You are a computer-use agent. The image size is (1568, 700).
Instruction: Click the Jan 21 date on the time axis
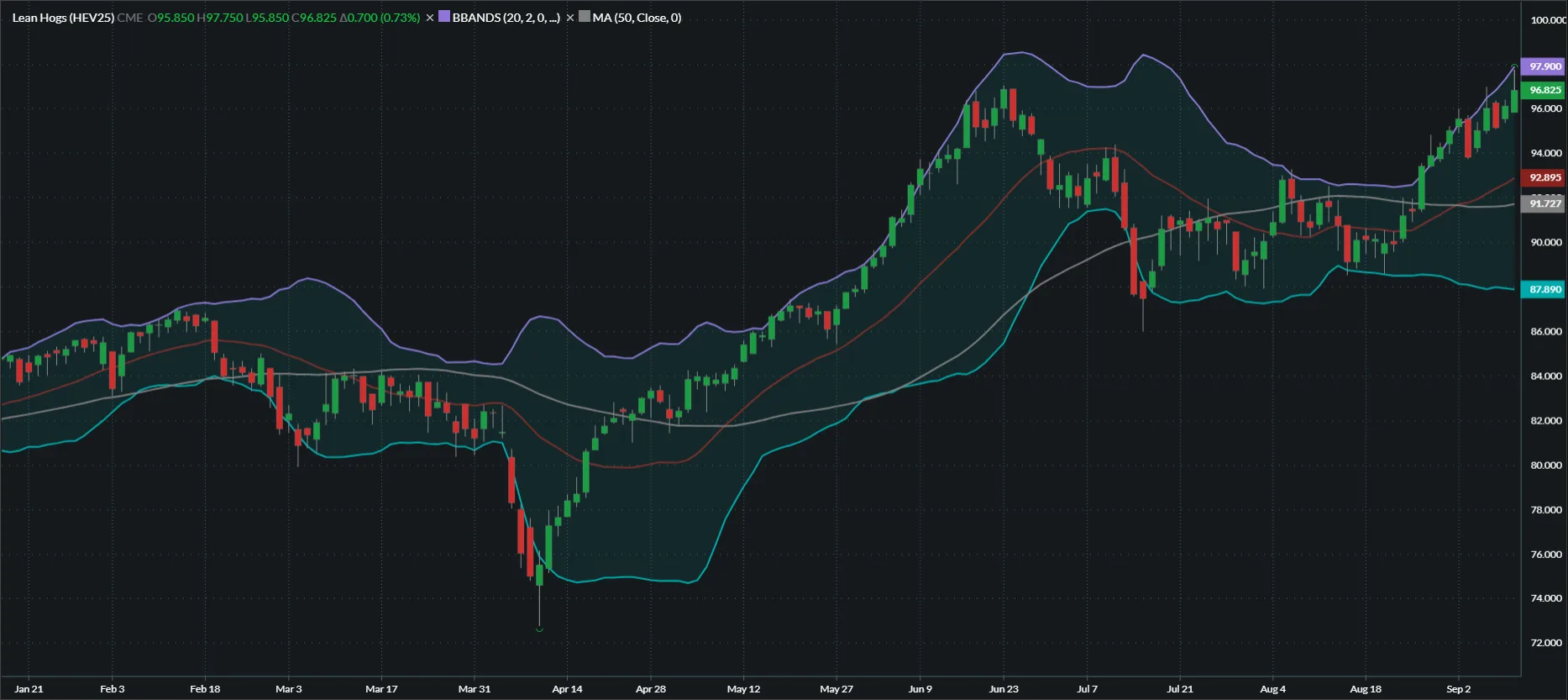pyautogui.click(x=29, y=689)
